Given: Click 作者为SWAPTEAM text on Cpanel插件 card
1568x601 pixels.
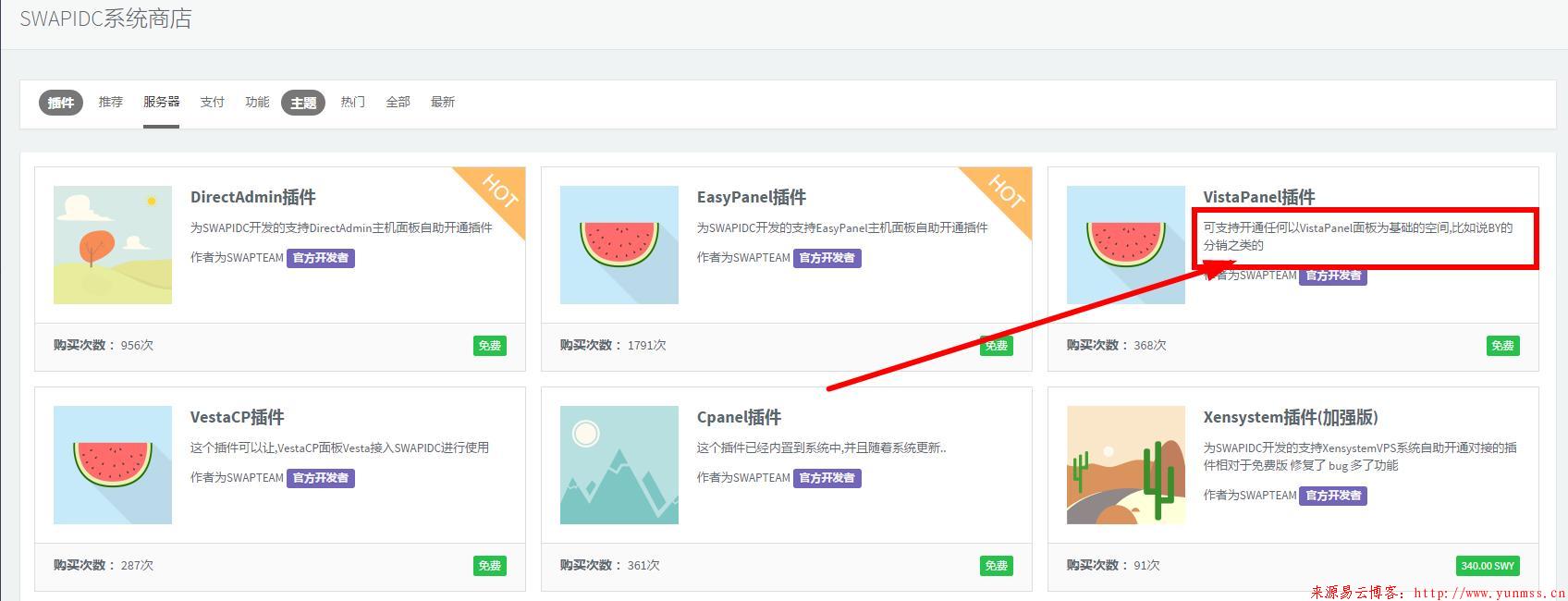Looking at the screenshot, I should (743, 478).
